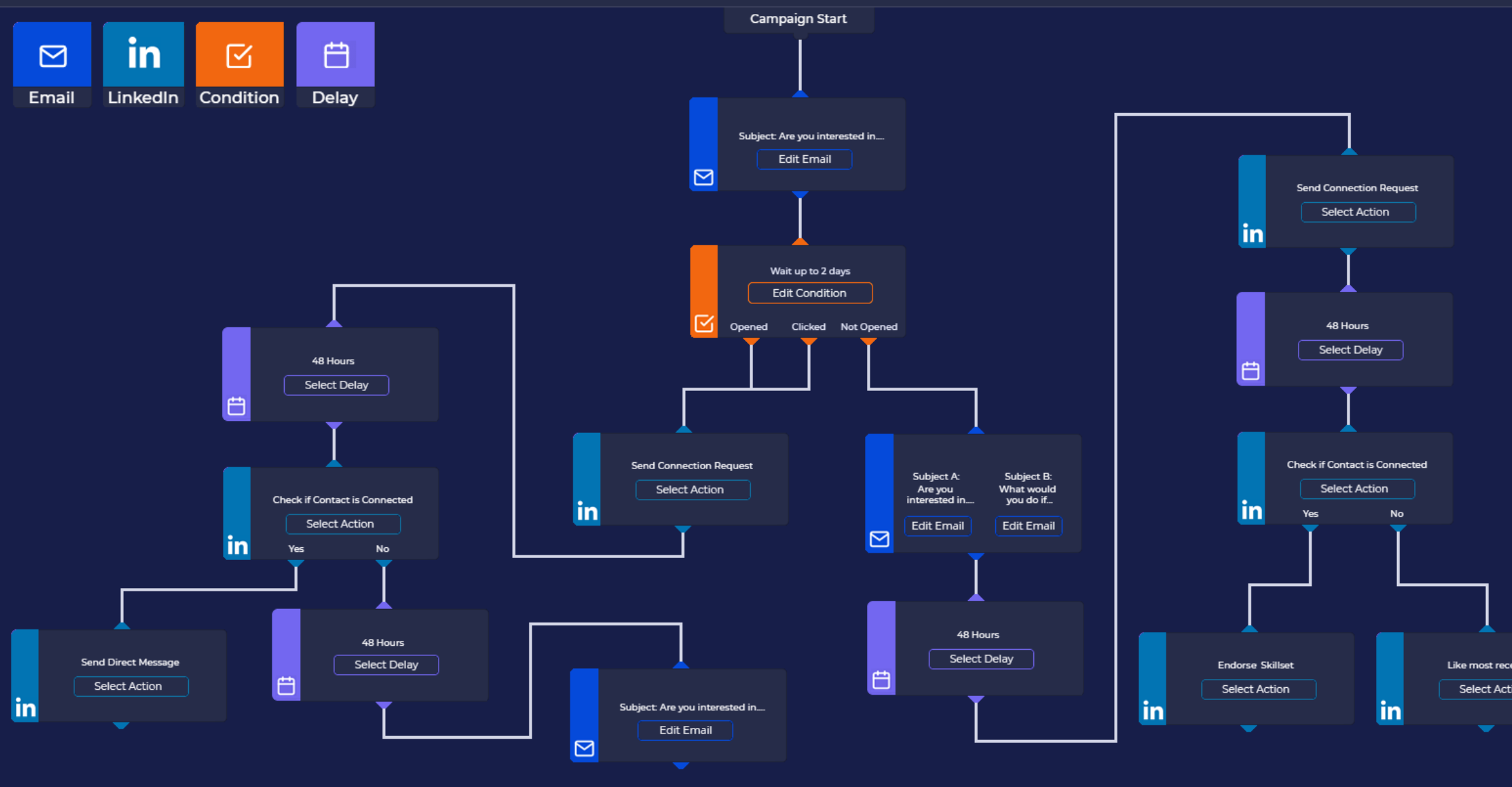1512x787 pixels.
Task: Click the Not Opened branch output
Action: point(868,341)
